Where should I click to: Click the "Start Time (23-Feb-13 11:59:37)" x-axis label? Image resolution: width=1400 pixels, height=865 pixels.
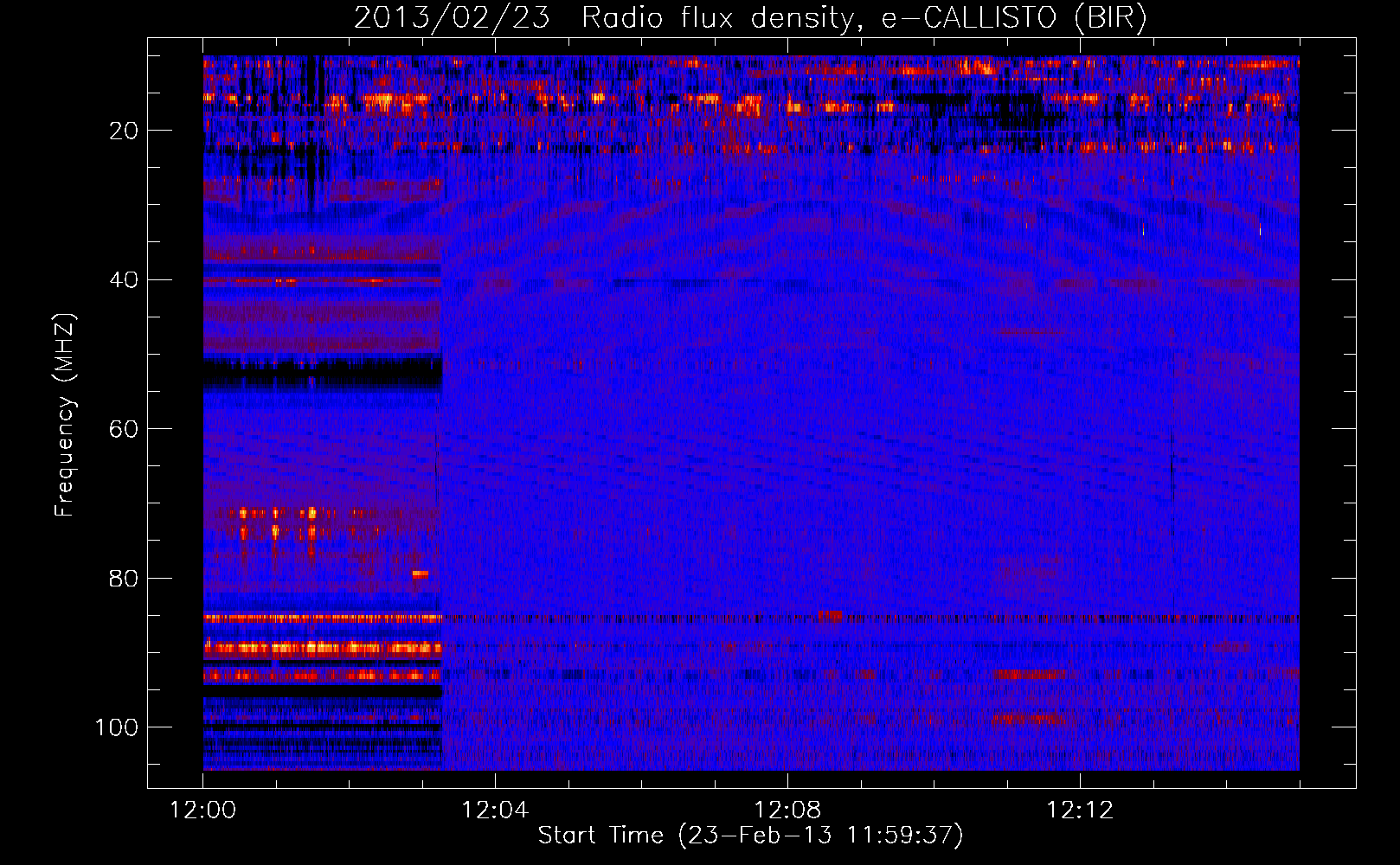(x=750, y=836)
